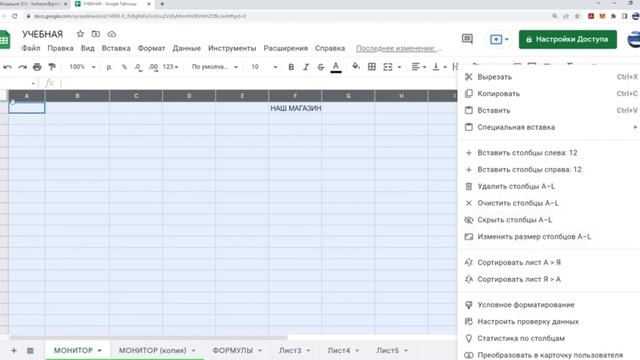
Task: Bookmark page with browser star icon
Action: point(577,16)
